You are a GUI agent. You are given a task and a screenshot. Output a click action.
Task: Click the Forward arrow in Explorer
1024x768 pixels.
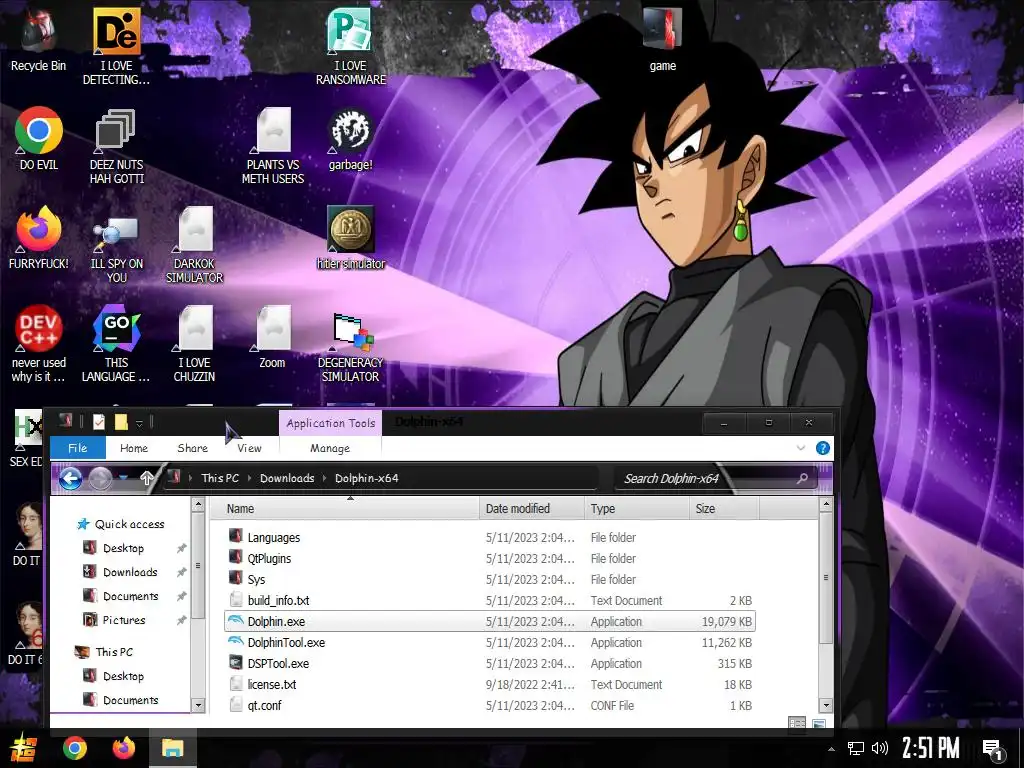coord(100,479)
